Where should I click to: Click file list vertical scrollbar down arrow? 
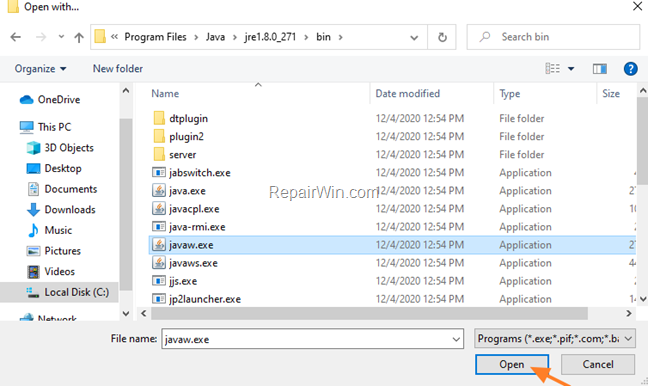(x=643, y=299)
